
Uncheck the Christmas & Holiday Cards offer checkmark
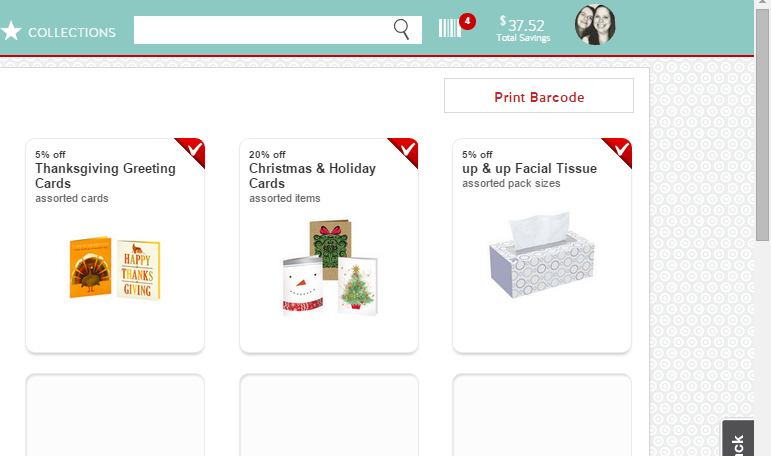[406, 149]
